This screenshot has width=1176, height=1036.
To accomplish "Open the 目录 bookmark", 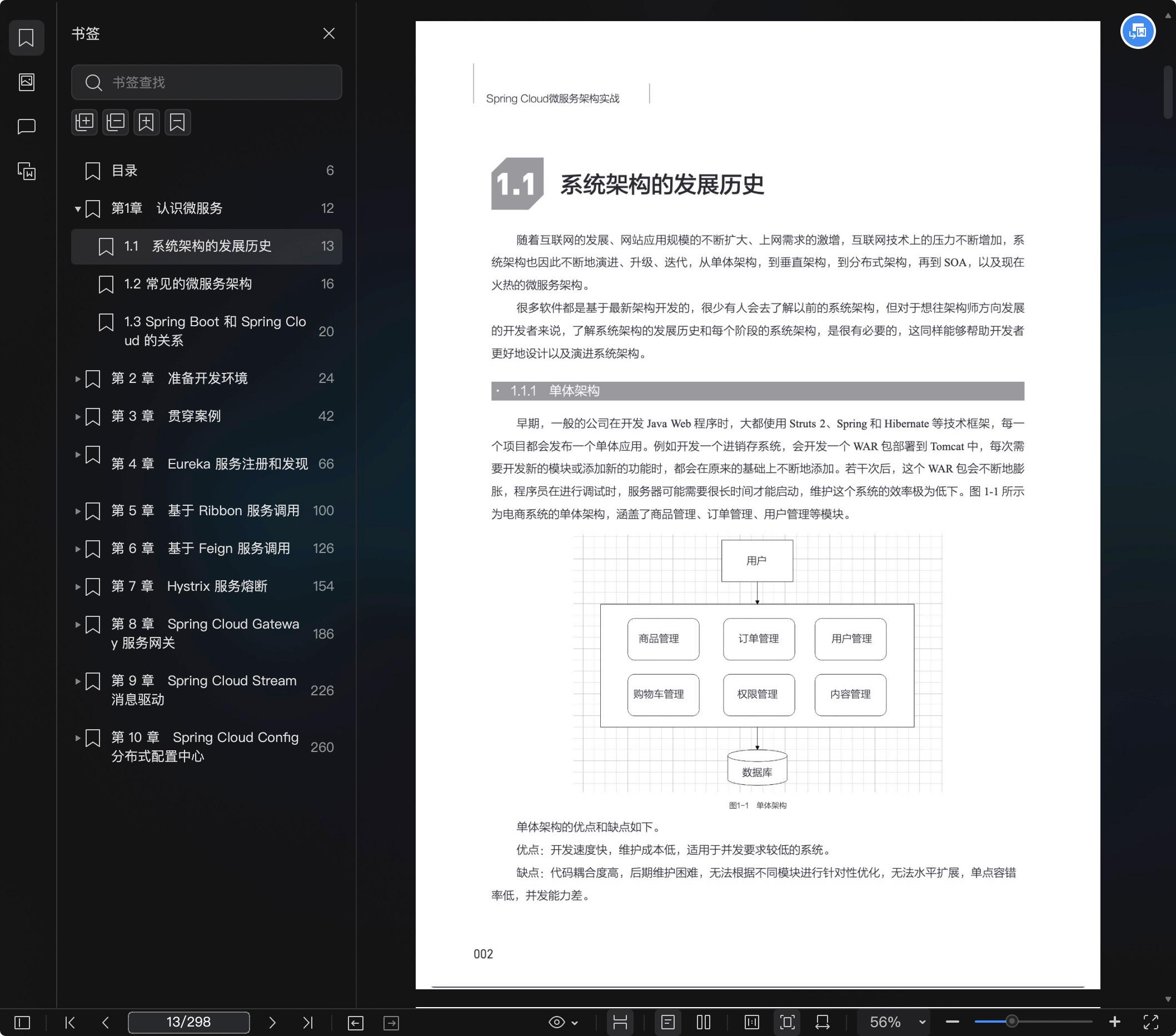I will (207, 171).
